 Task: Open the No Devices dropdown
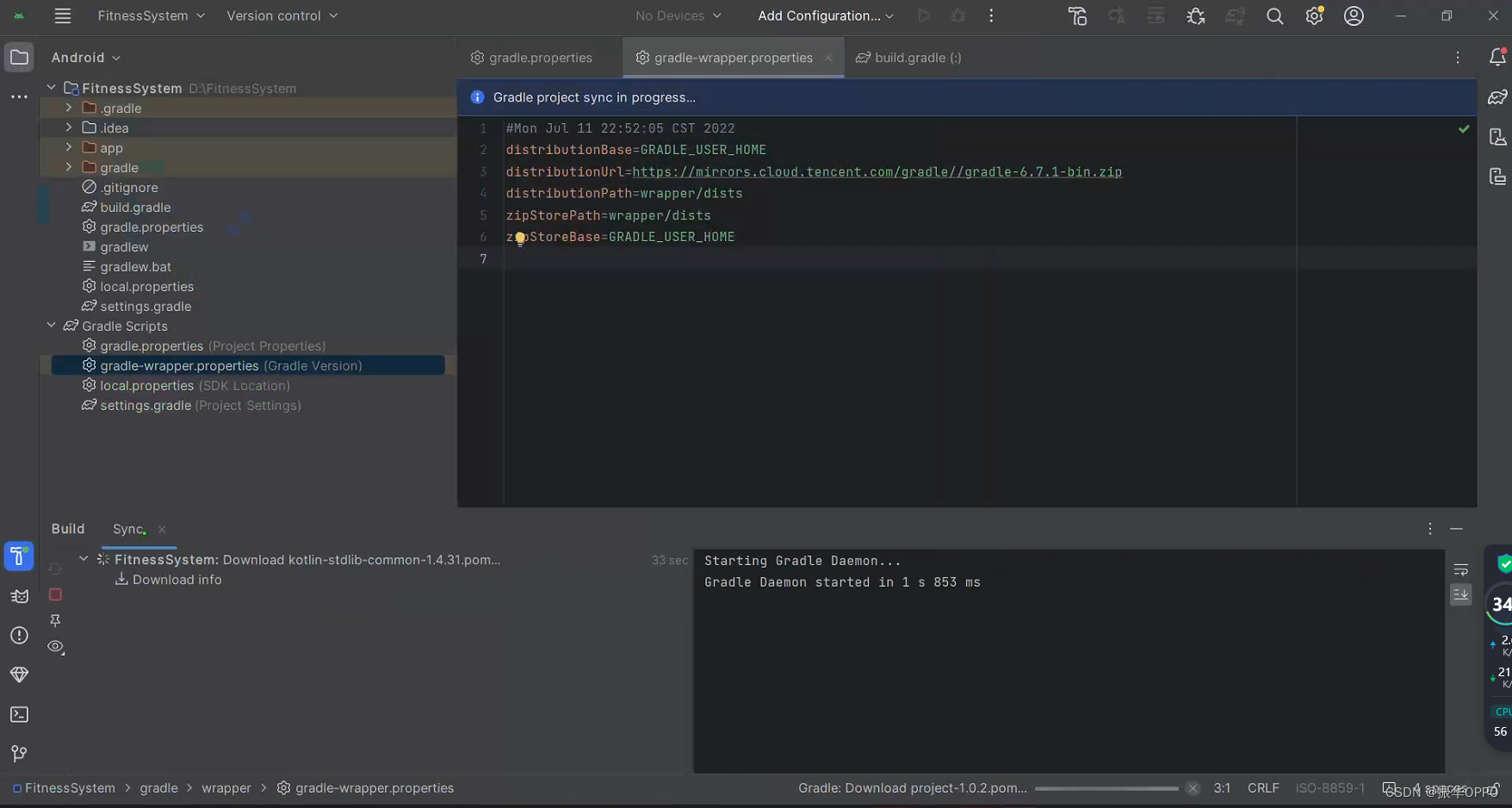tap(678, 16)
